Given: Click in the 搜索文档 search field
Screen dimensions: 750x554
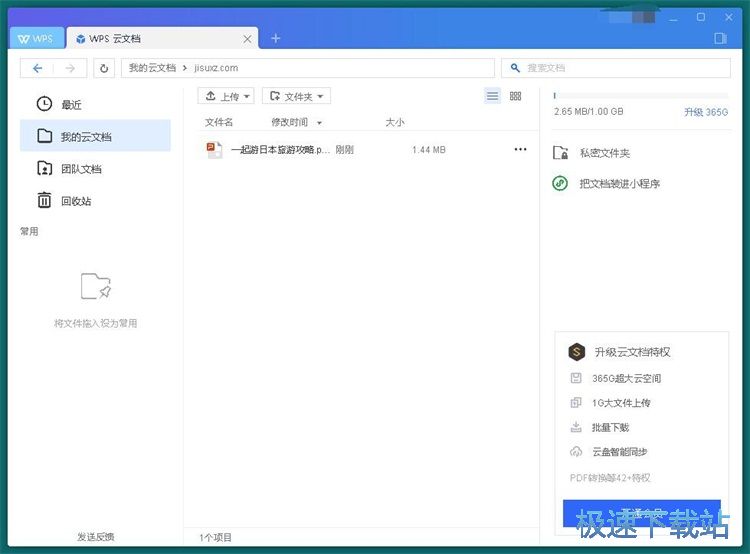Looking at the screenshot, I should [616, 68].
